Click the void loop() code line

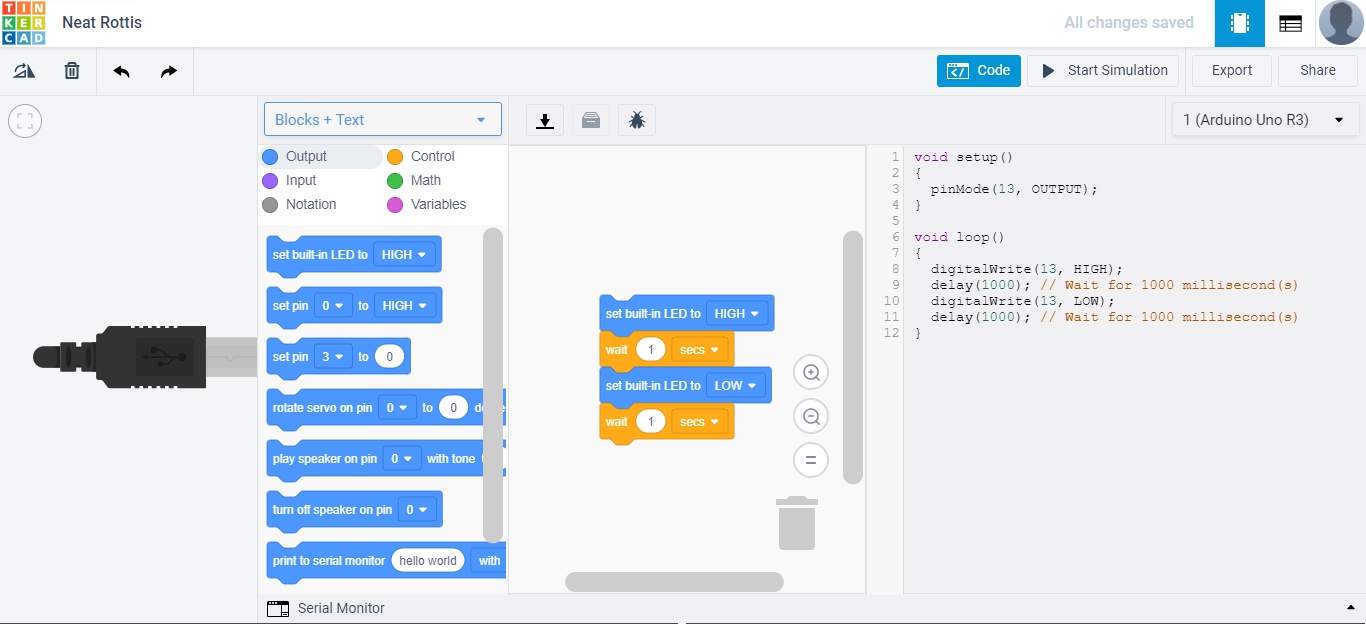pyautogui.click(x=959, y=237)
